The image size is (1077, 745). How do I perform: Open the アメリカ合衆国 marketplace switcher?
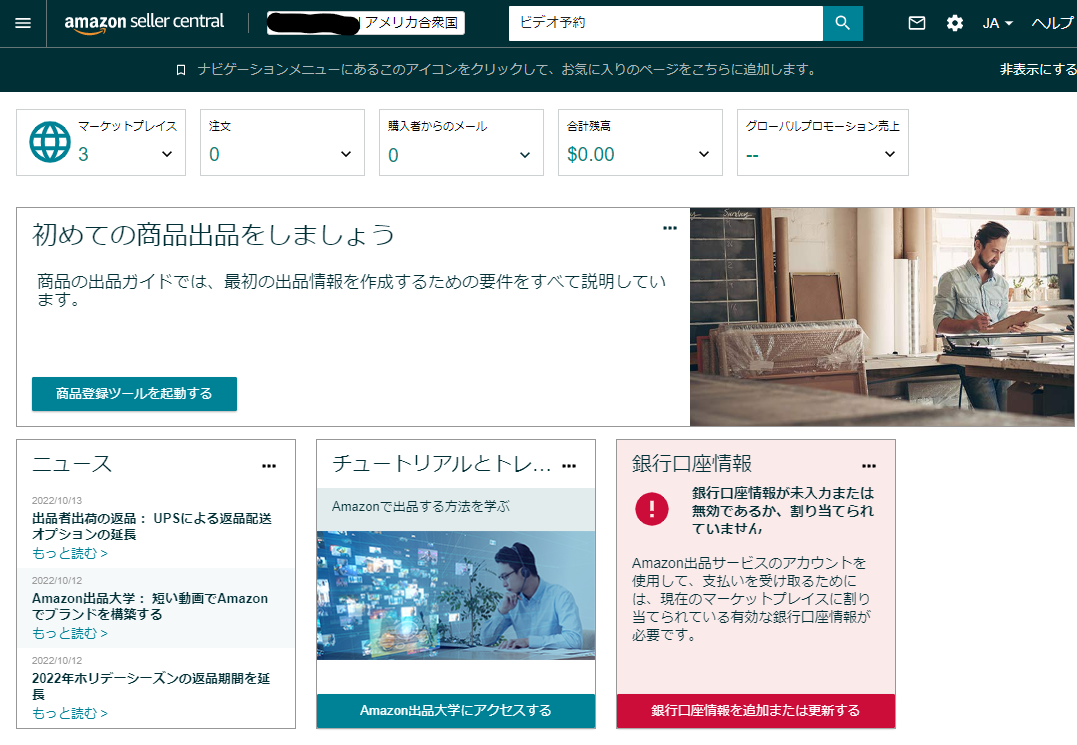(365, 23)
